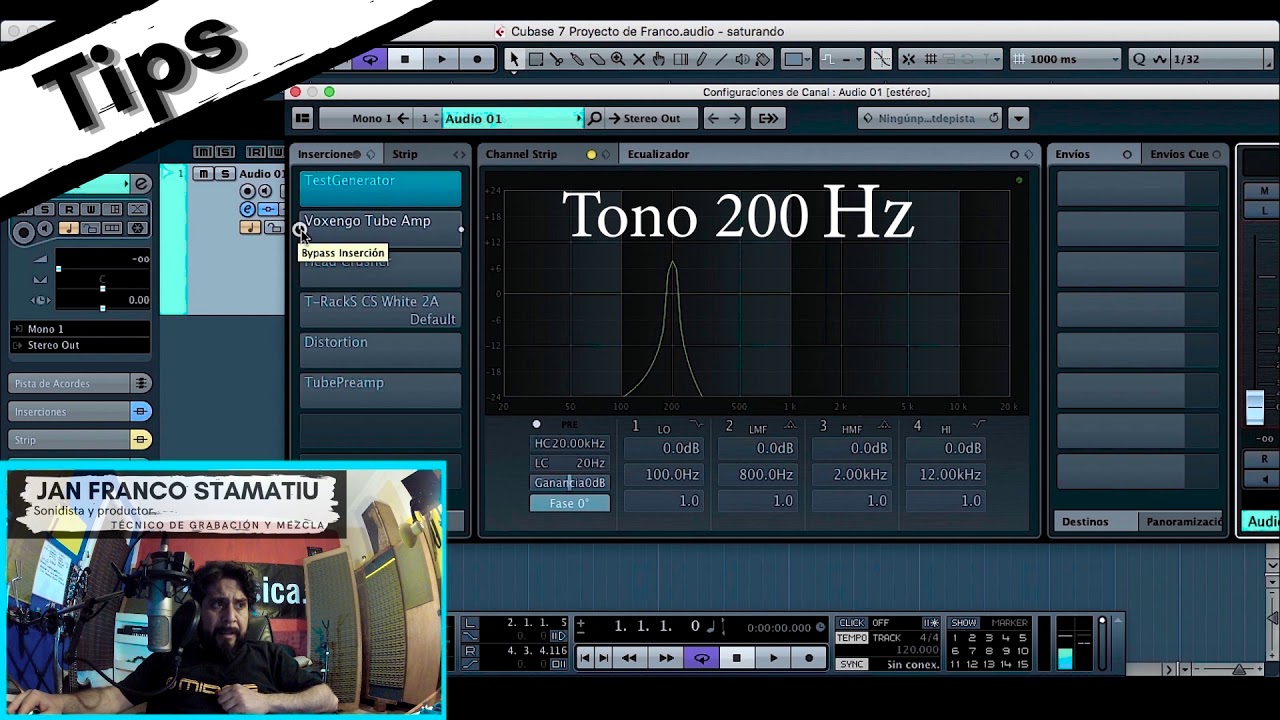Open the TestGenerator insert slot

[380, 189]
